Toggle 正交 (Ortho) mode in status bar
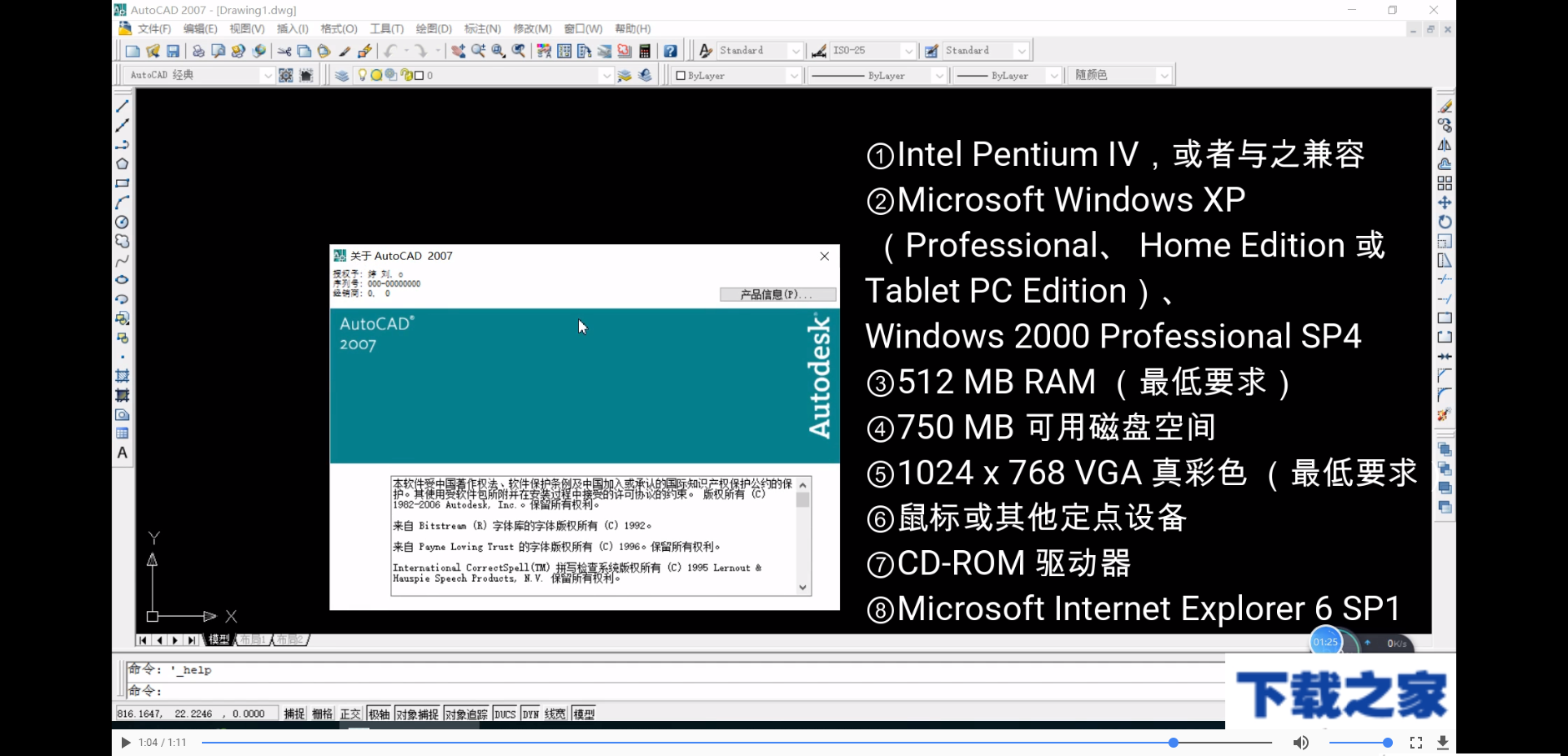This screenshot has width=1568, height=756. click(x=350, y=713)
